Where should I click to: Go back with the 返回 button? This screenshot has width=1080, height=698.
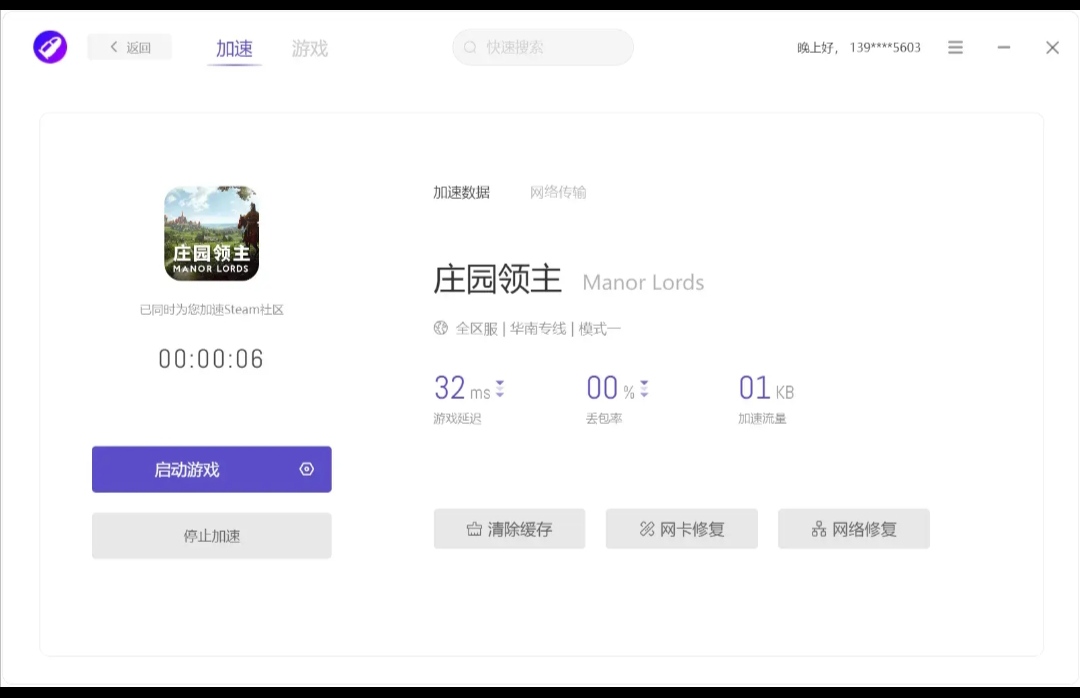point(130,47)
